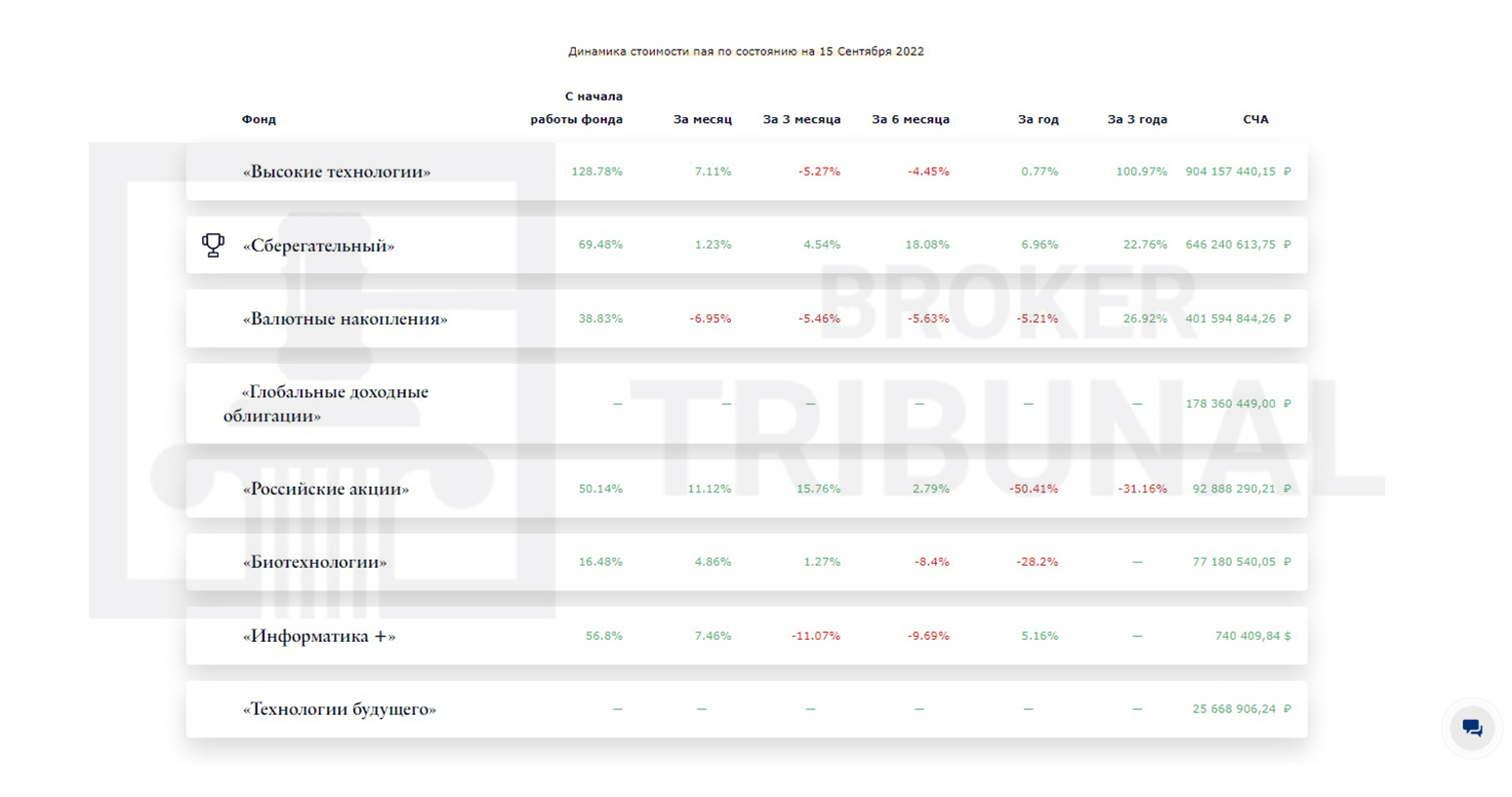
Task: Select the -31.16% three-year value
Action: 1142,489
